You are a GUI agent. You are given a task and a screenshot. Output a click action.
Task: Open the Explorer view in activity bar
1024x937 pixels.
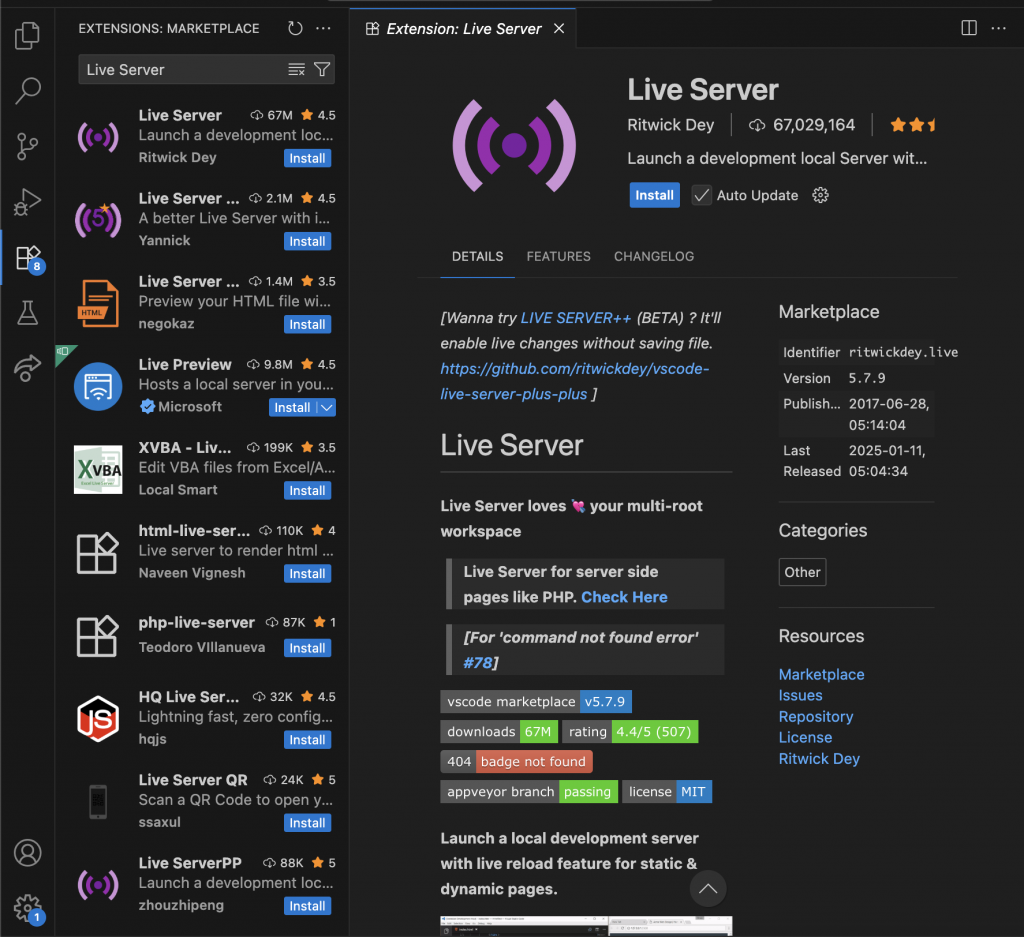click(x=27, y=35)
